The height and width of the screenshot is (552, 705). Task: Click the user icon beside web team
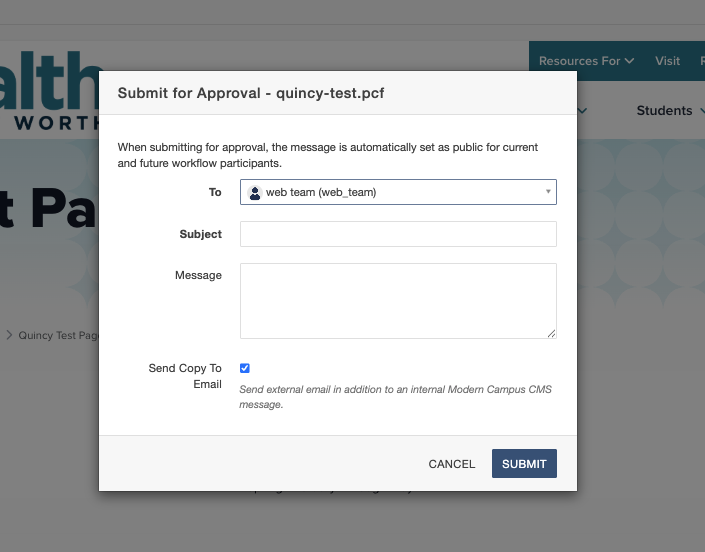pos(255,192)
